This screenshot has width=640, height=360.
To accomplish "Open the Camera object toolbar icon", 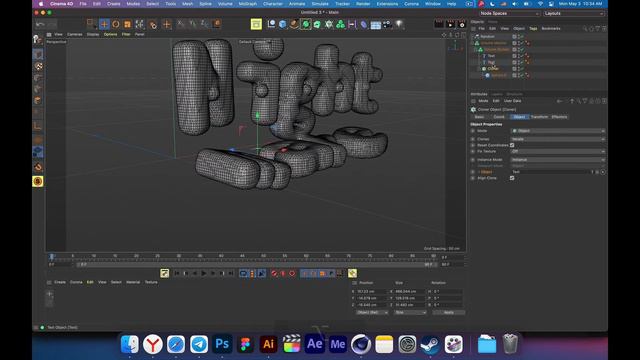I will pos(387,24).
